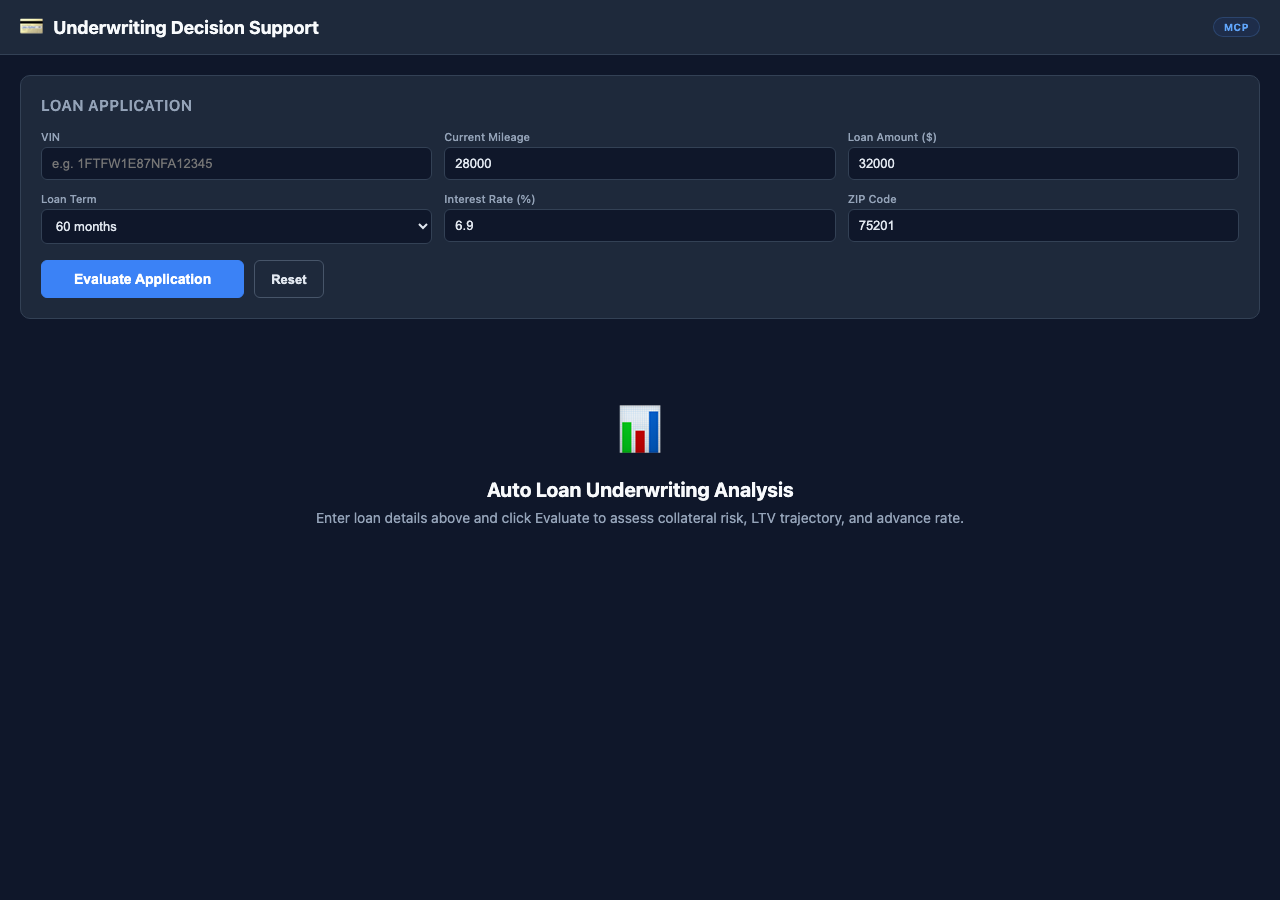Click the Reset button

tap(288, 279)
